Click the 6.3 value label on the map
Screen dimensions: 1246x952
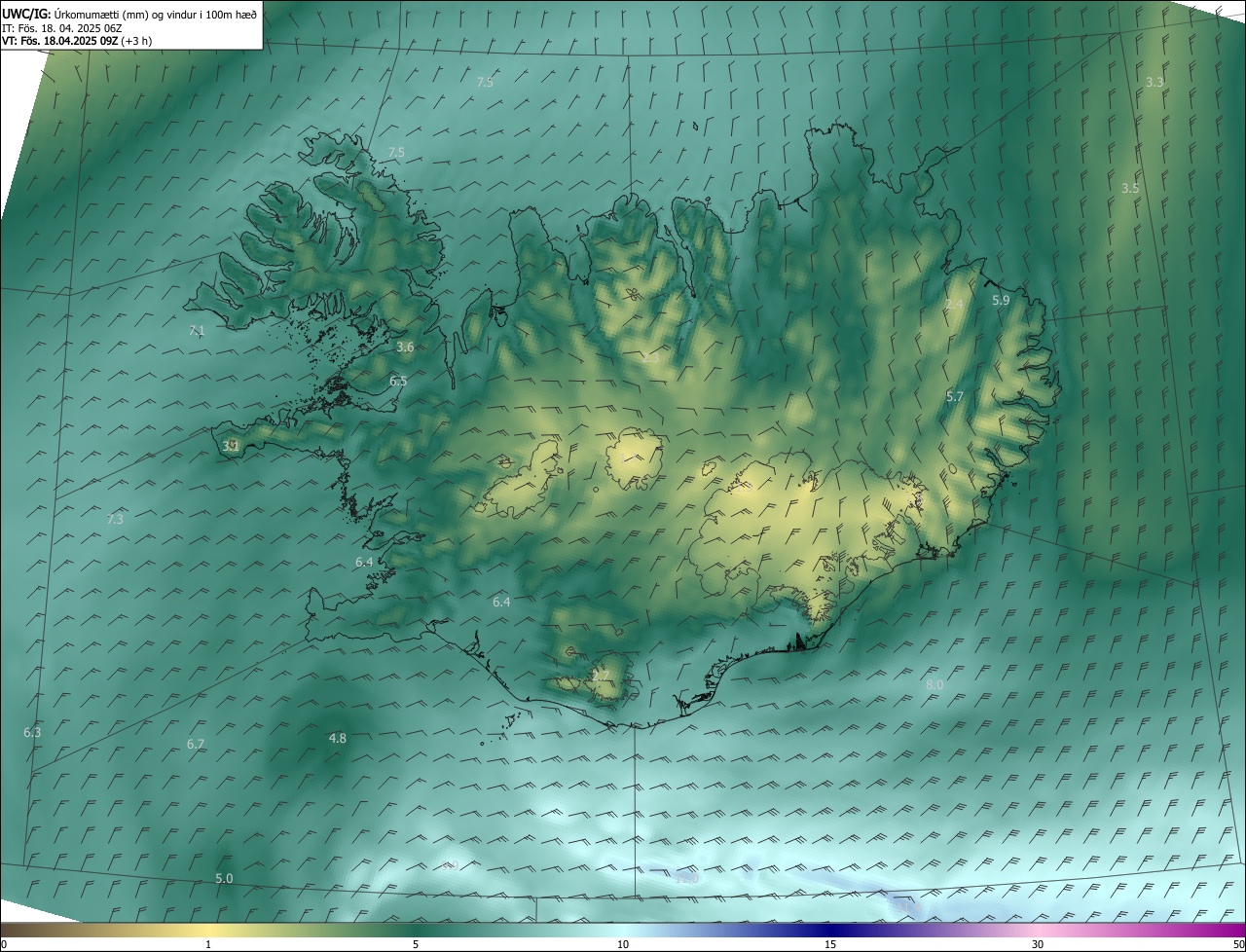click(32, 733)
